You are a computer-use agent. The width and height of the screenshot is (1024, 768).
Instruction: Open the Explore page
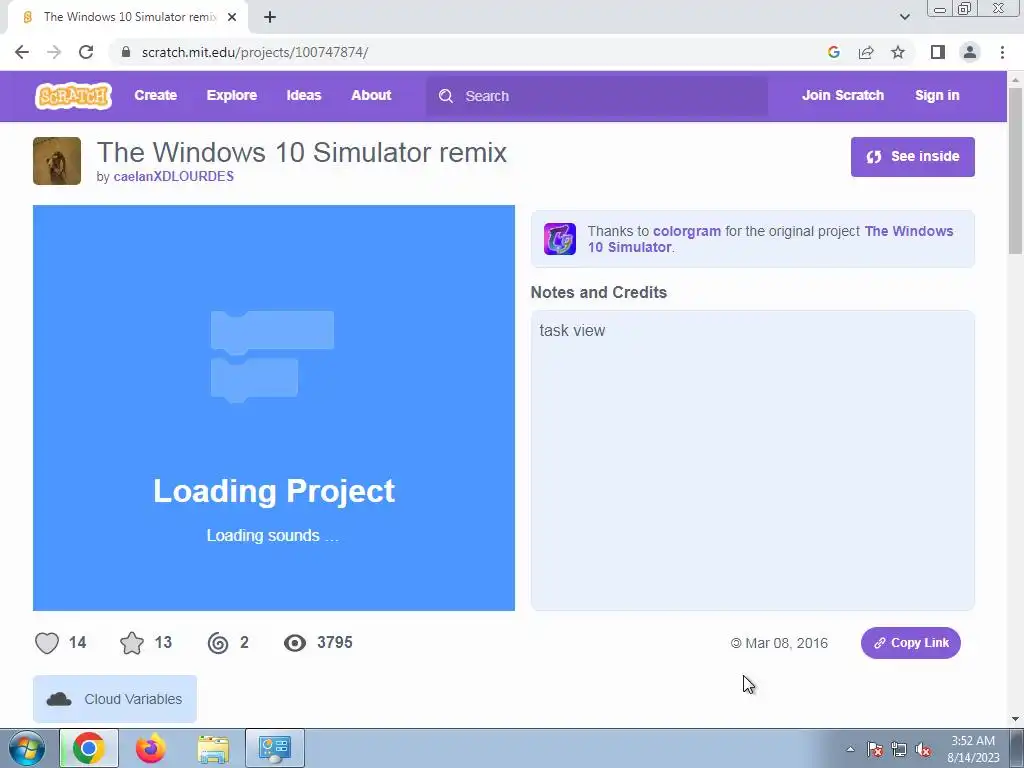(232, 95)
